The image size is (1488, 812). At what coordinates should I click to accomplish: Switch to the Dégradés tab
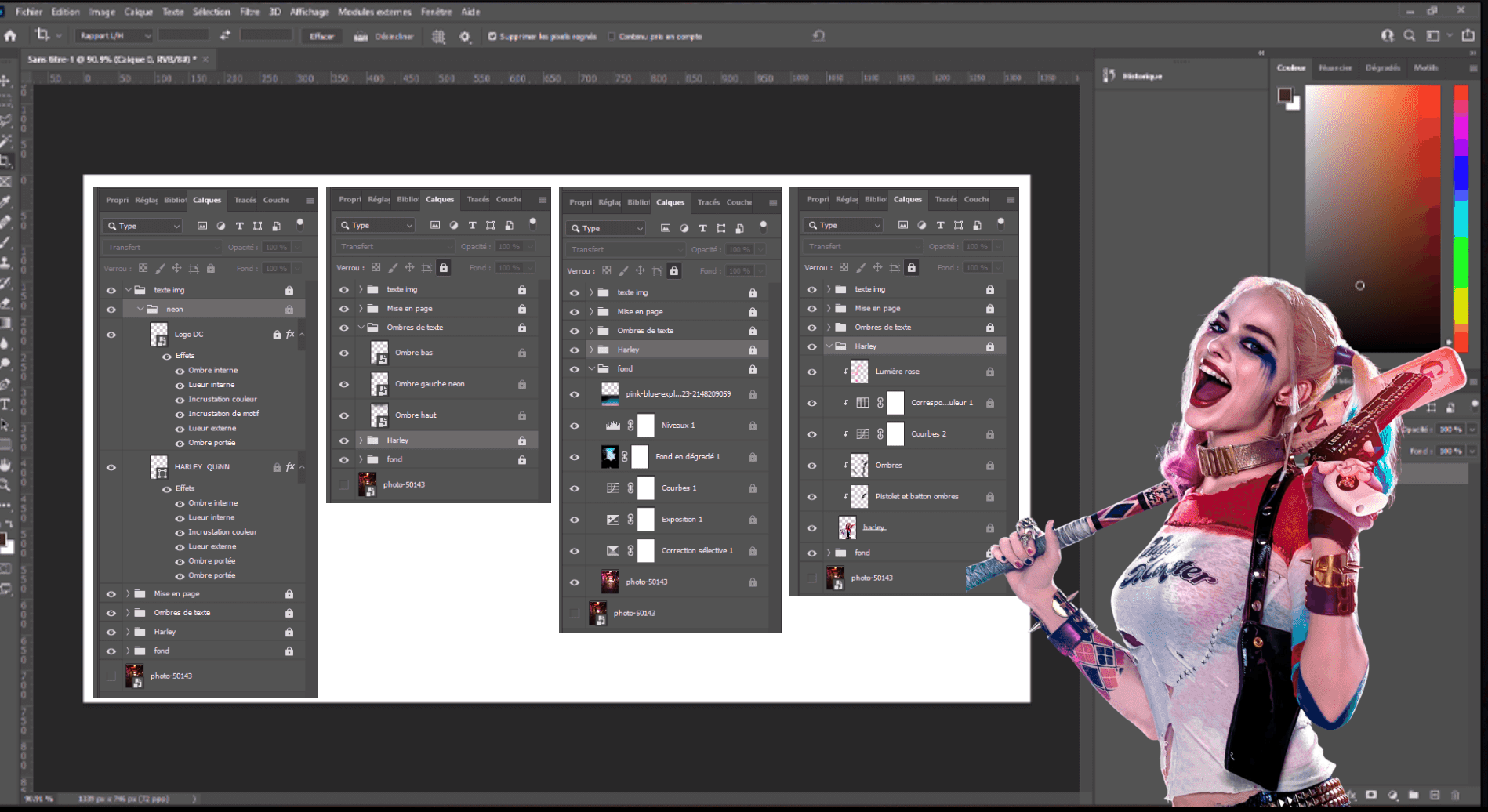[1382, 68]
